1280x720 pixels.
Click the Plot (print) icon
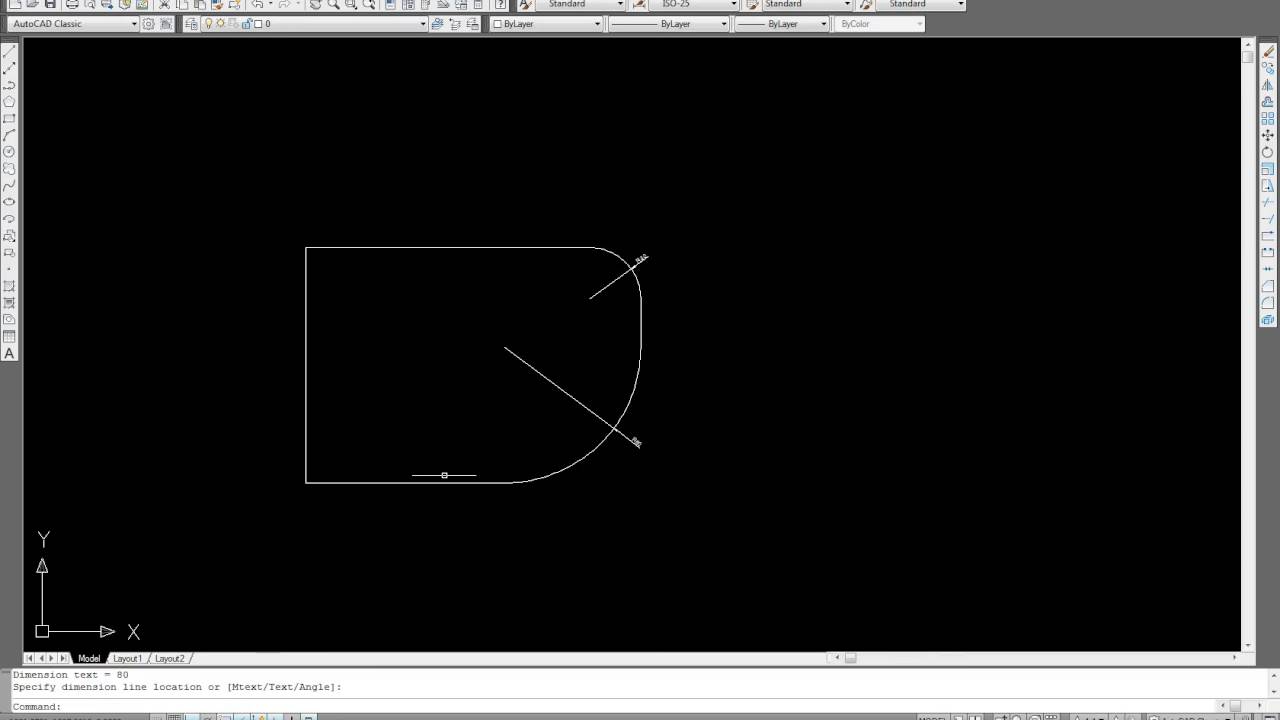(72, 4)
